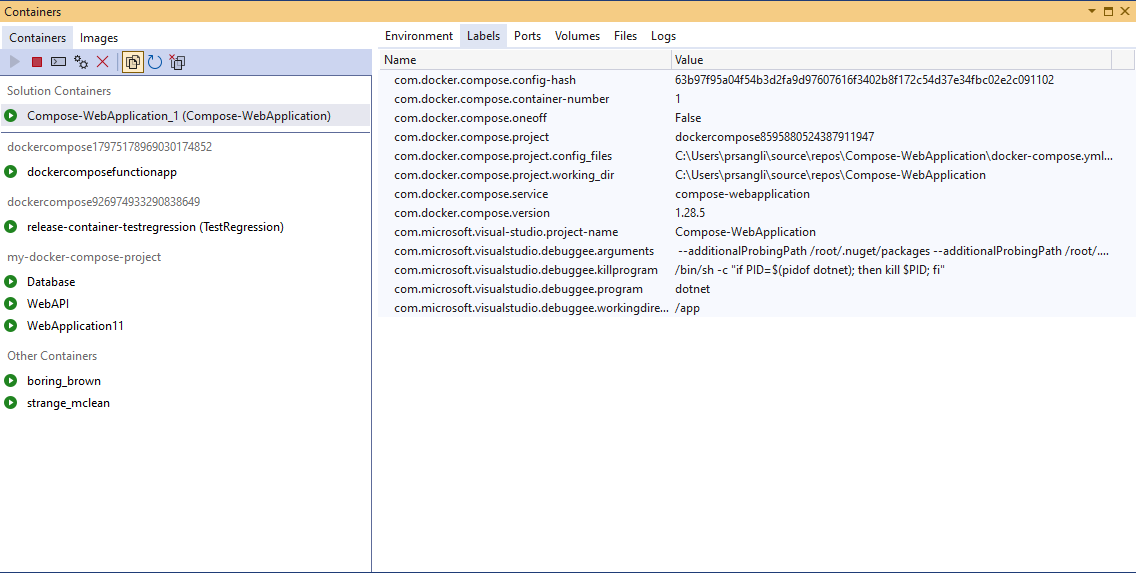Click the Other Containers group header
This screenshot has height=573, width=1136.
pyautogui.click(x=52, y=356)
